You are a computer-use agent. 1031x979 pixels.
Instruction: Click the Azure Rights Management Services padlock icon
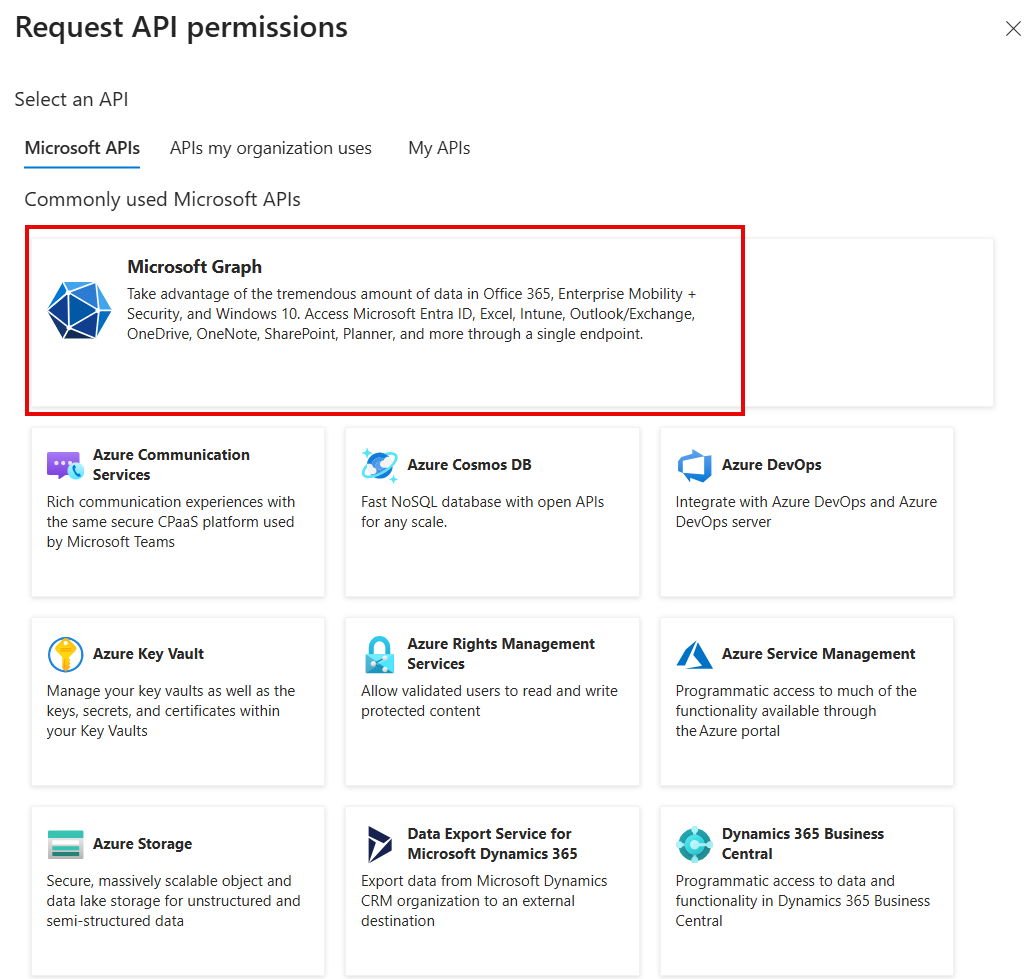(380, 654)
